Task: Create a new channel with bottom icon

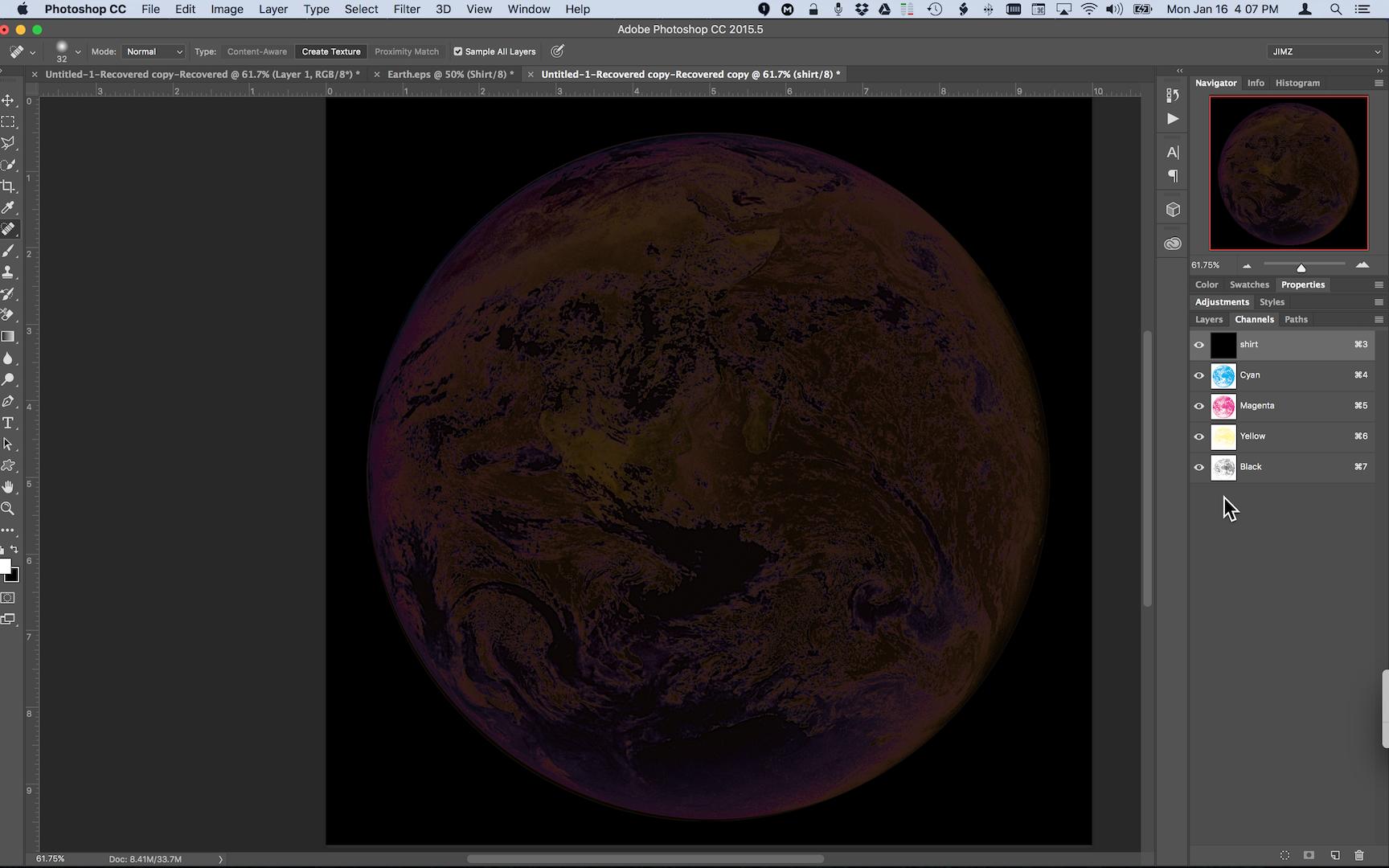Action: tap(1335, 855)
